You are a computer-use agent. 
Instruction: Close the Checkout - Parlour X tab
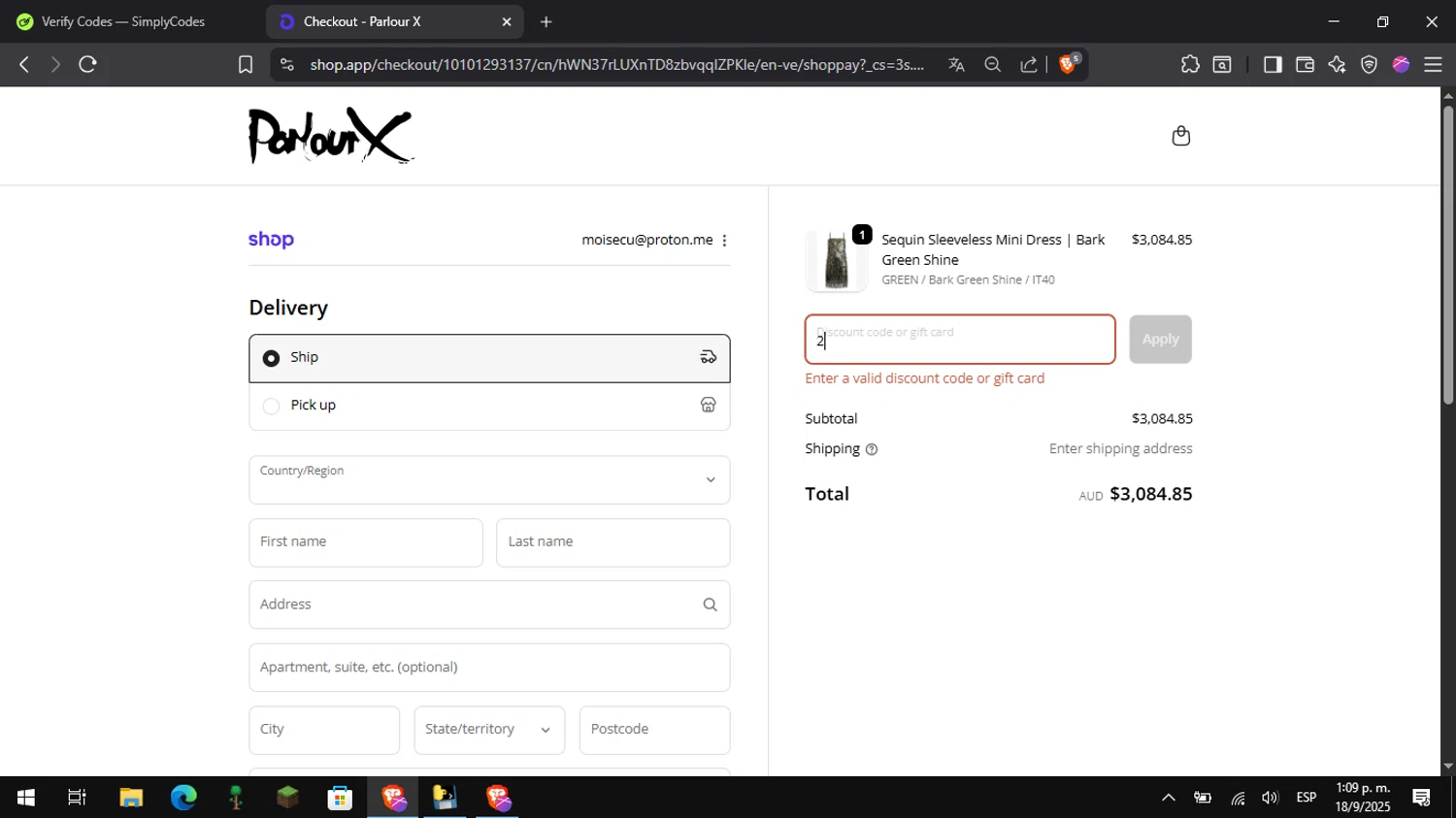tap(507, 21)
